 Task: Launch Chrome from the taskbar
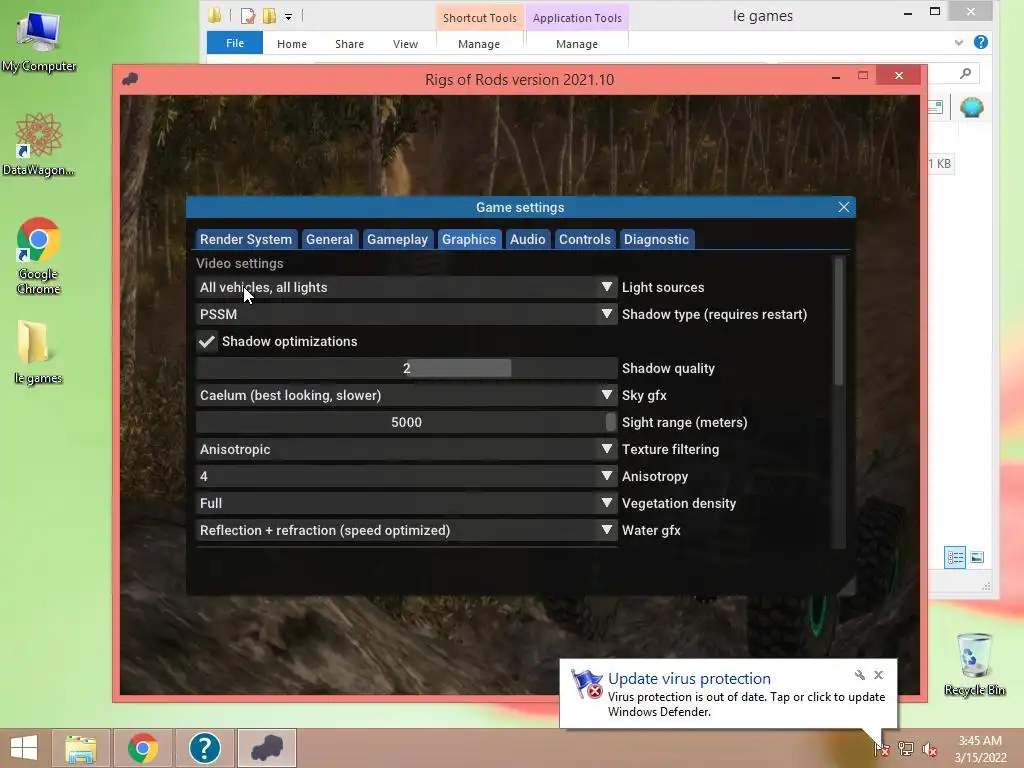142,748
